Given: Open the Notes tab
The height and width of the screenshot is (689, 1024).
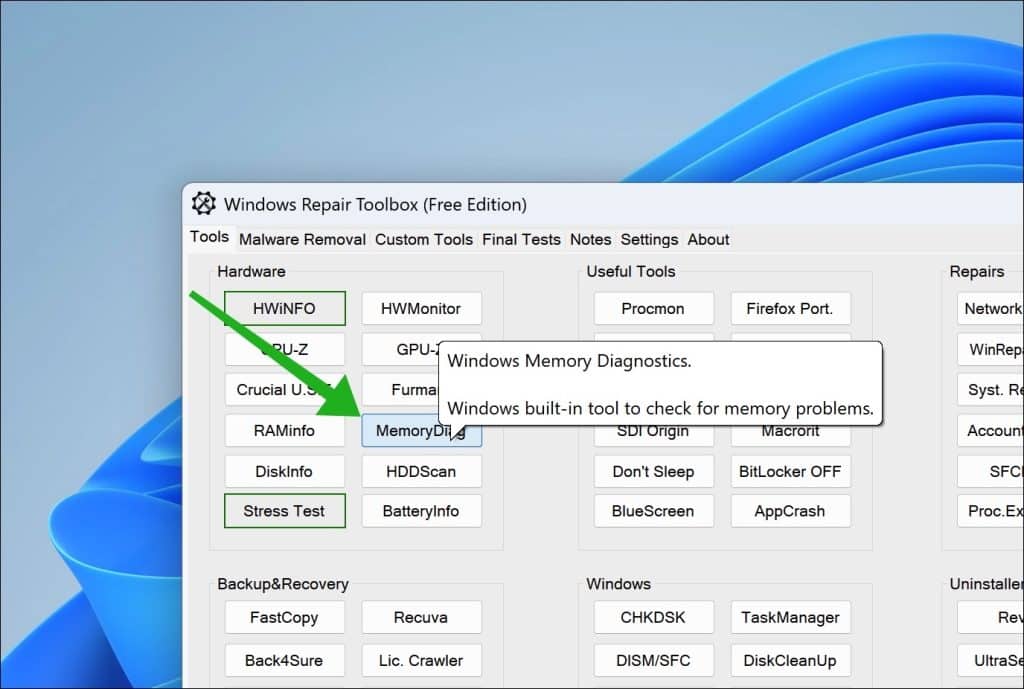Looking at the screenshot, I should coord(590,239).
